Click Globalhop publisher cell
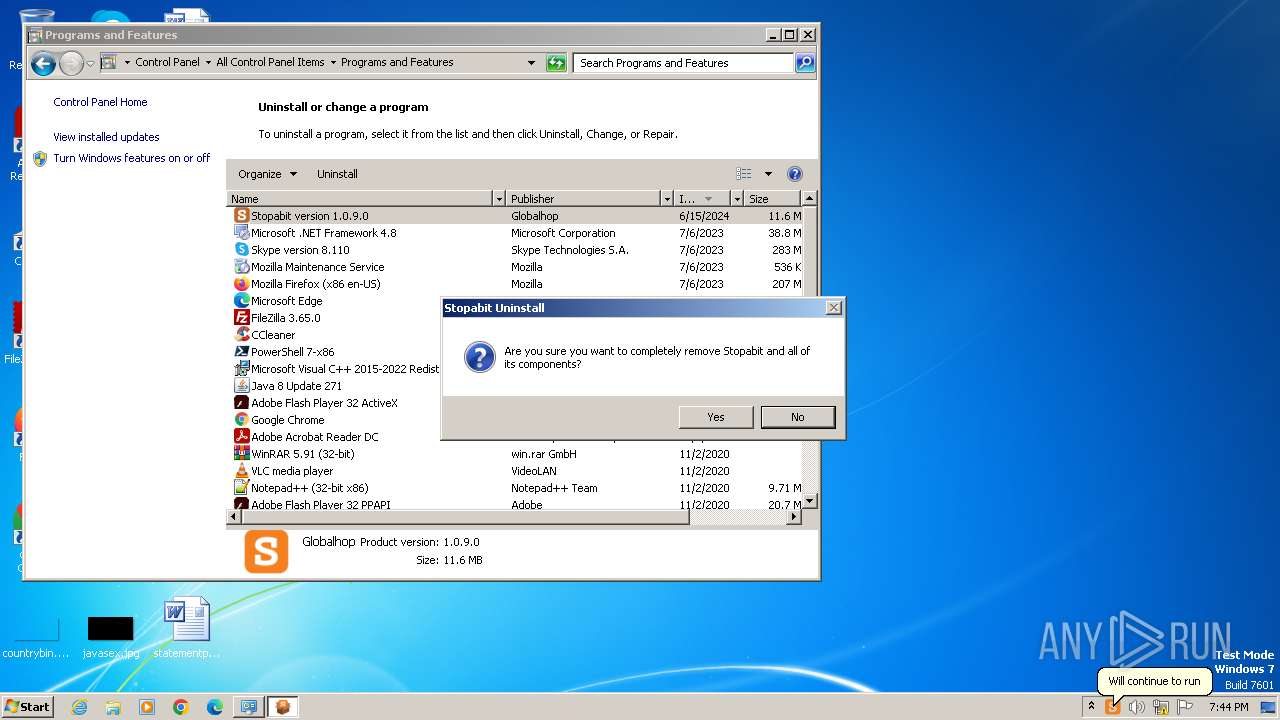Image resolution: width=1280 pixels, height=720 pixels. [534, 216]
